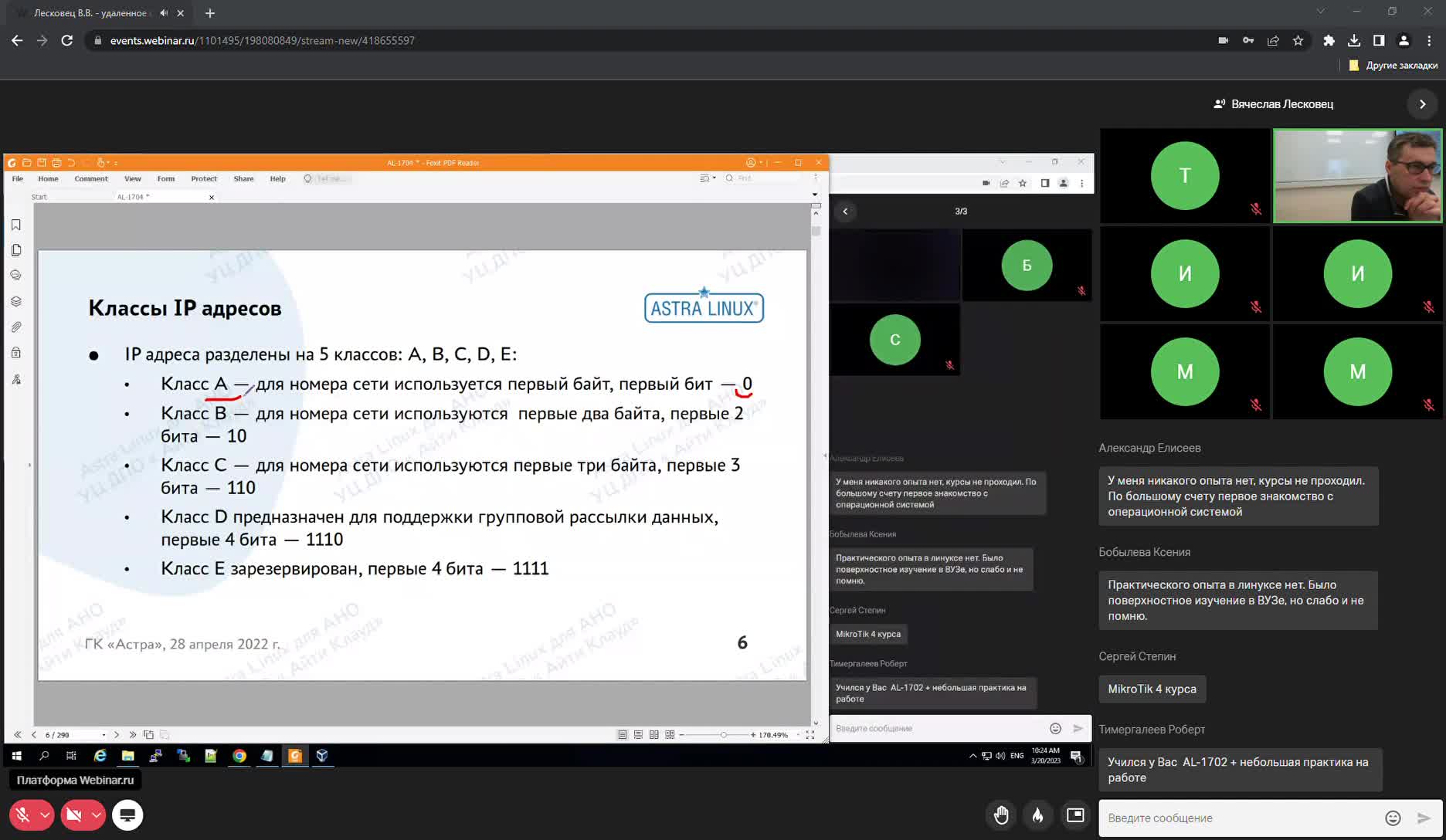The image size is (1446, 840).
Task: Select Foxit Hand tool in title bar
Action: (100, 163)
